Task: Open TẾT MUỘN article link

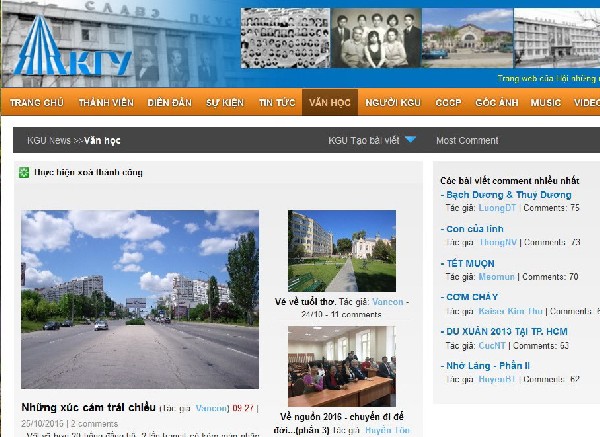Action: pyautogui.click(x=470, y=263)
